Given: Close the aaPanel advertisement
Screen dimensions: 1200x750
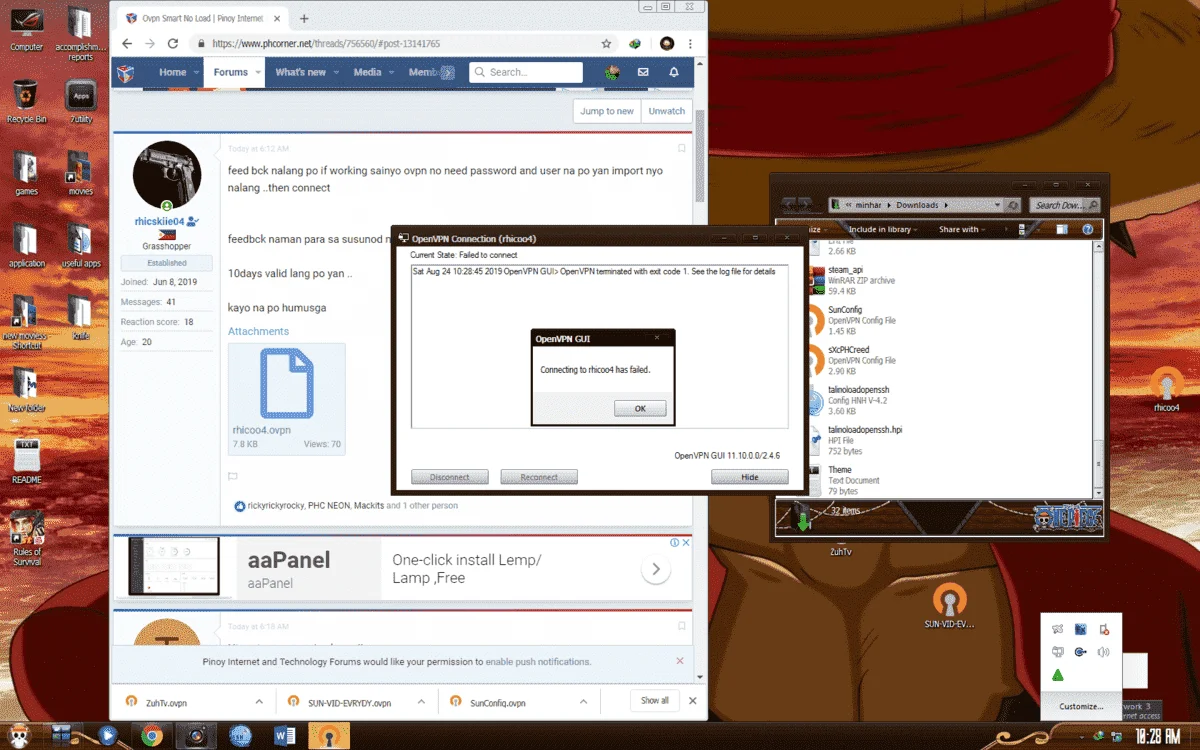Looking at the screenshot, I should pos(686,542).
